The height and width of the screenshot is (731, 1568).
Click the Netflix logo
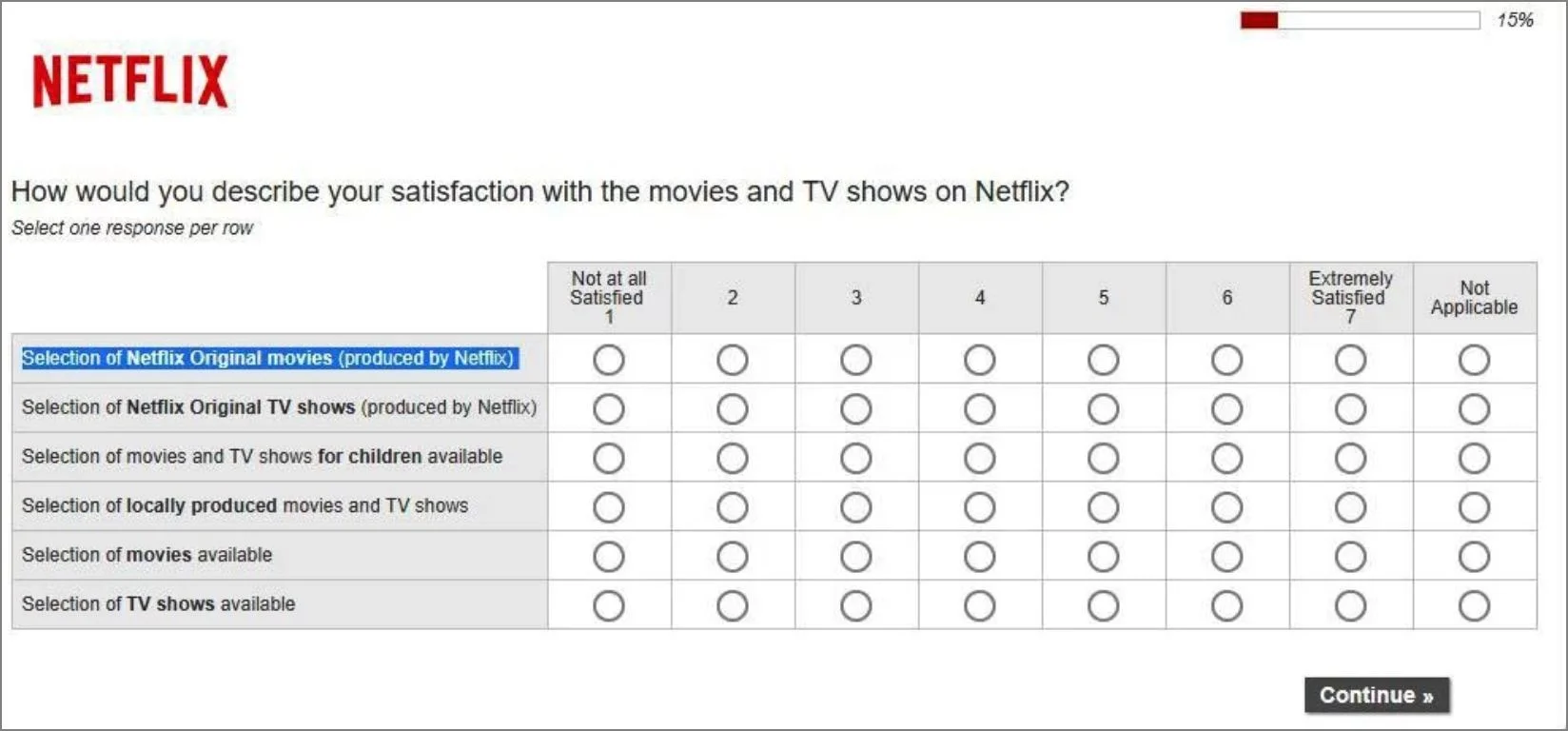click(130, 81)
